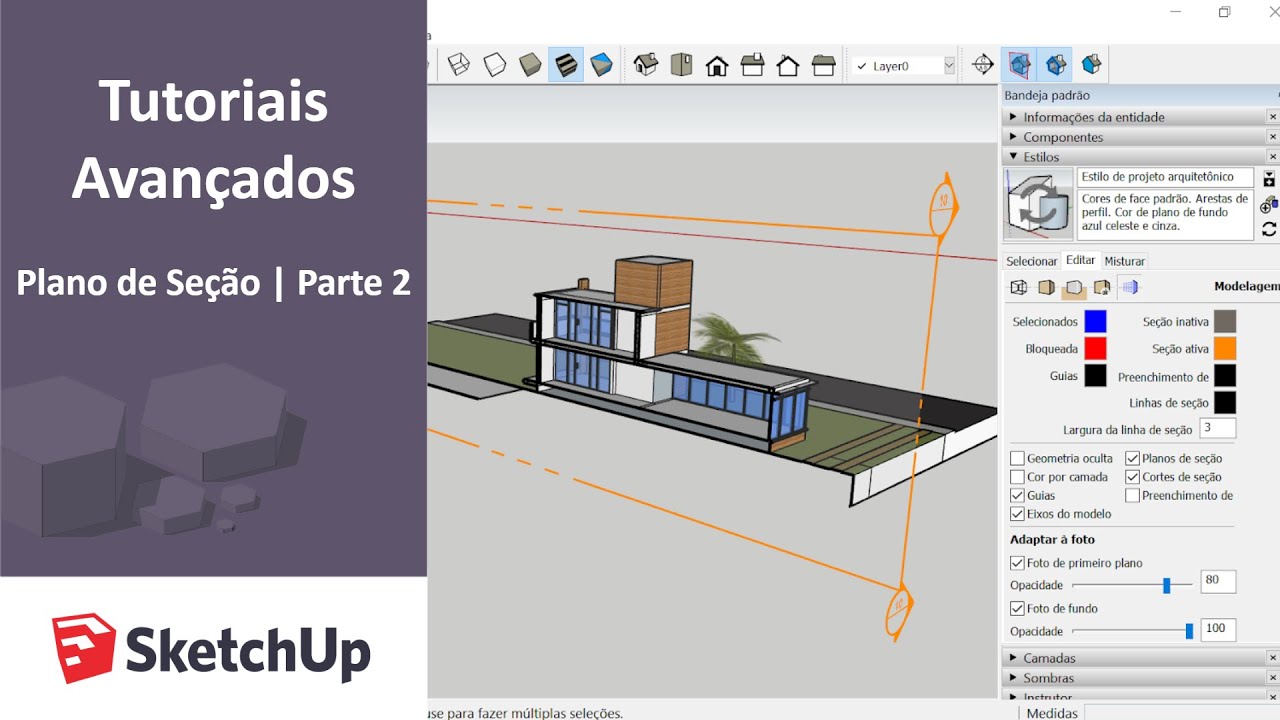Uncheck Foto de primeiro plano checkbox
The image size is (1280, 720).
[x=1017, y=563]
